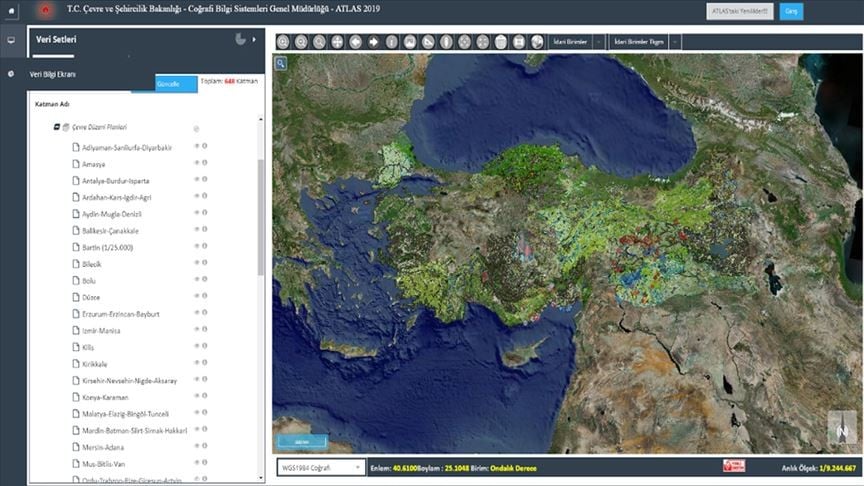This screenshot has height=486, width=864.
Task: Click the search magnifier on map corner
Action: point(282,63)
